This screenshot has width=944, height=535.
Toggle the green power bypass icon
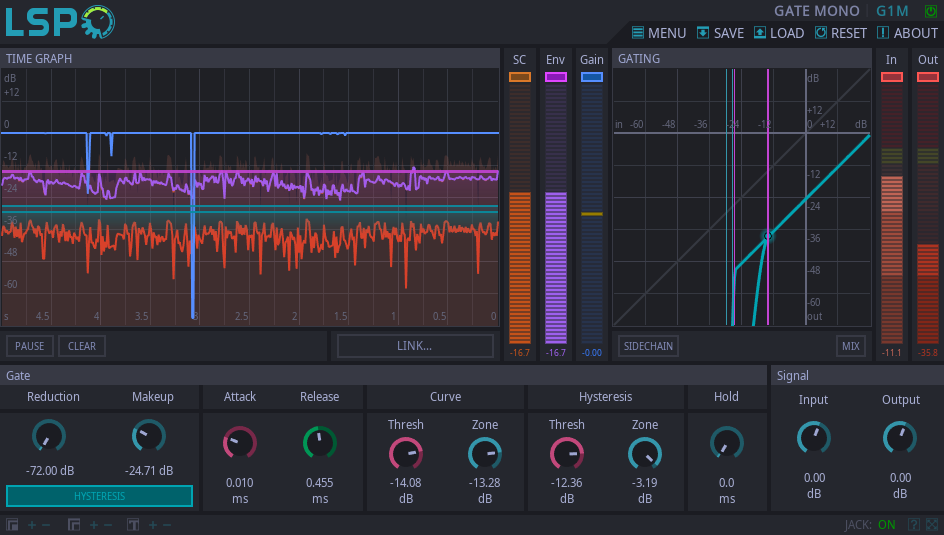pos(931,11)
